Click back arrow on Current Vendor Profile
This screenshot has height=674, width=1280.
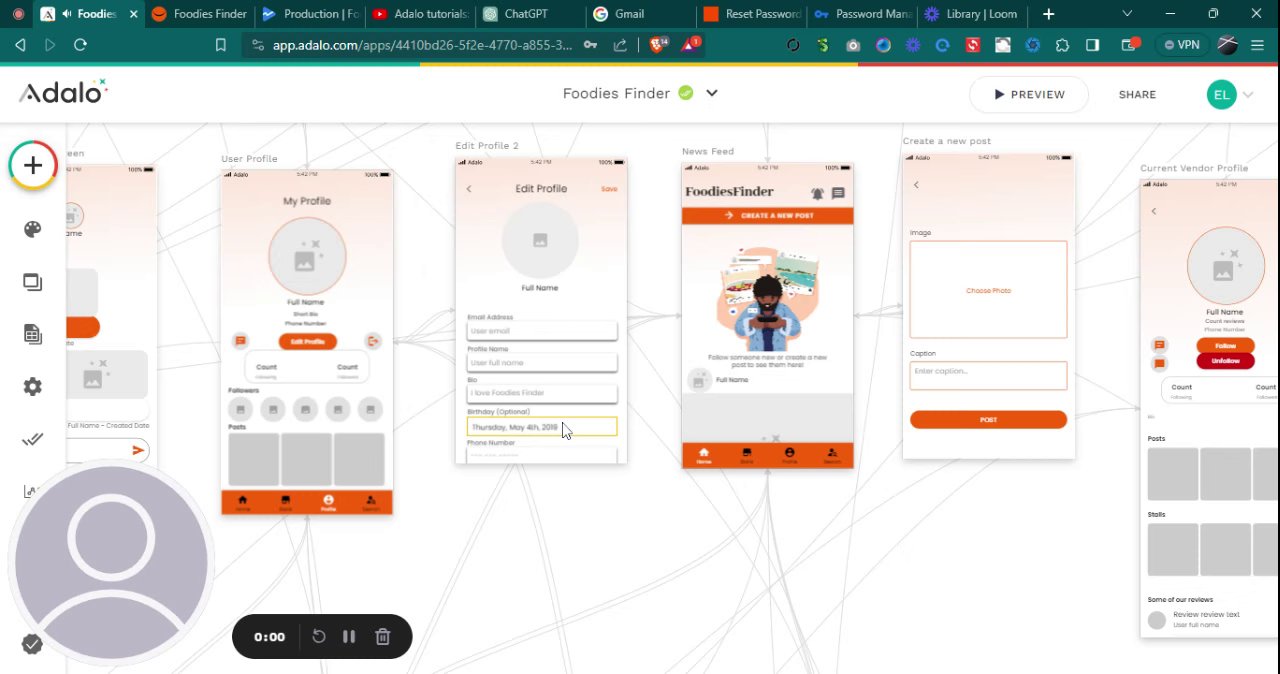[x=1153, y=211]
